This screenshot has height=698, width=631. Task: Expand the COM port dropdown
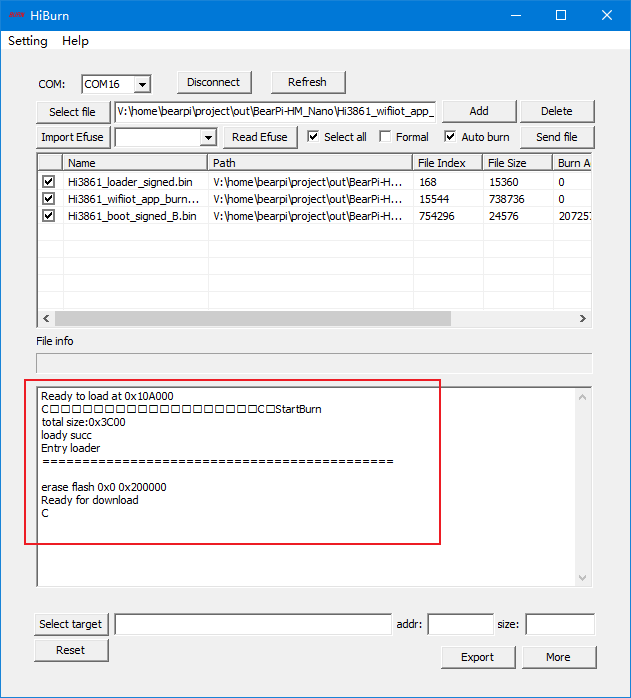(142, 84)
